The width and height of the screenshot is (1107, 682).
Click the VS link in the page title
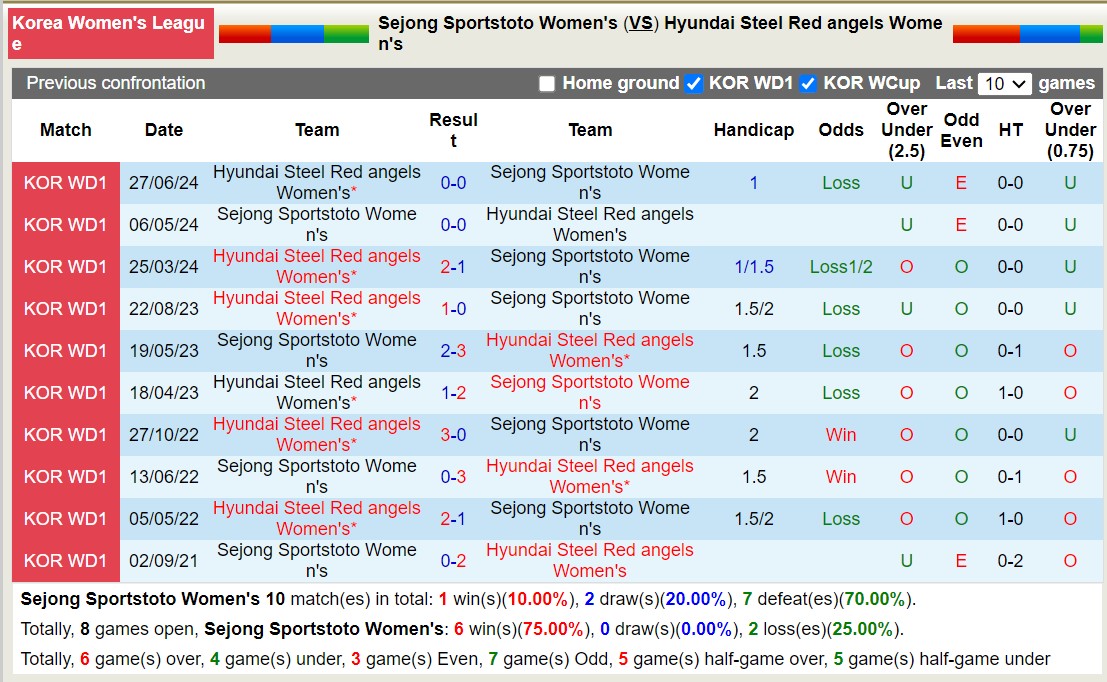coord(641,22)
